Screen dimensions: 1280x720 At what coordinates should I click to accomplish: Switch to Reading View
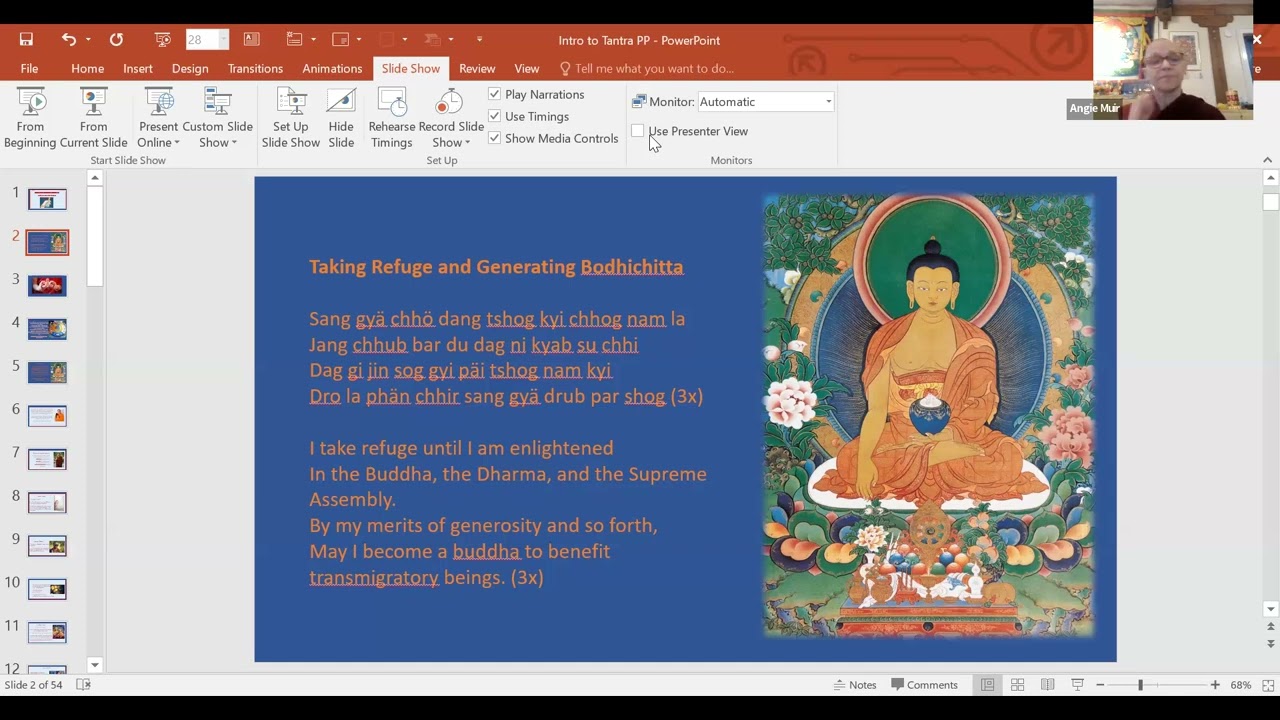pos(1047,685)
